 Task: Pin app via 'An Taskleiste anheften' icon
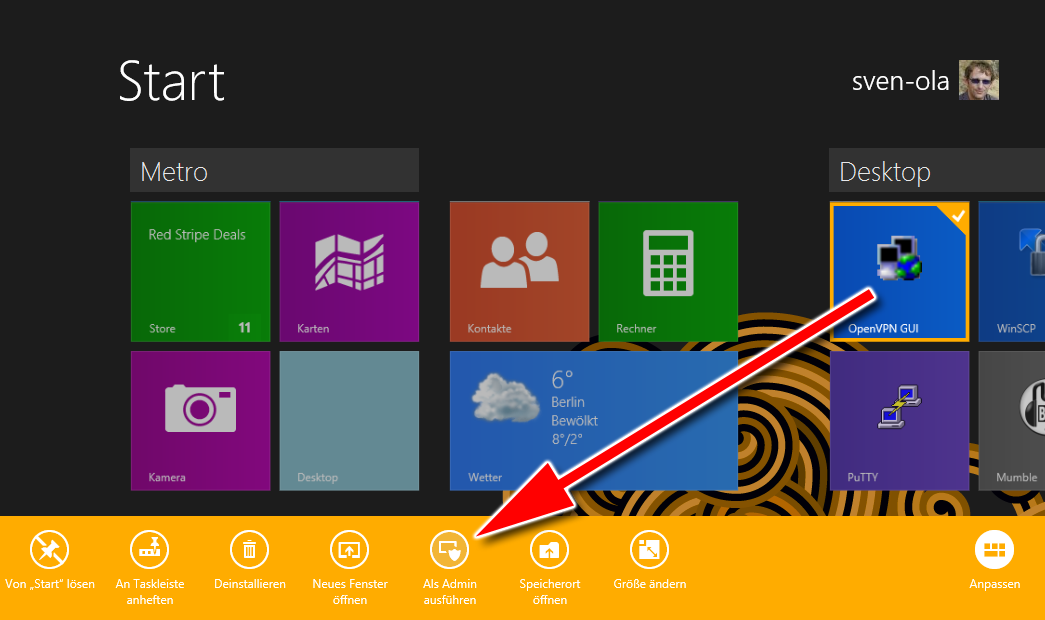(x=150, y=549)
